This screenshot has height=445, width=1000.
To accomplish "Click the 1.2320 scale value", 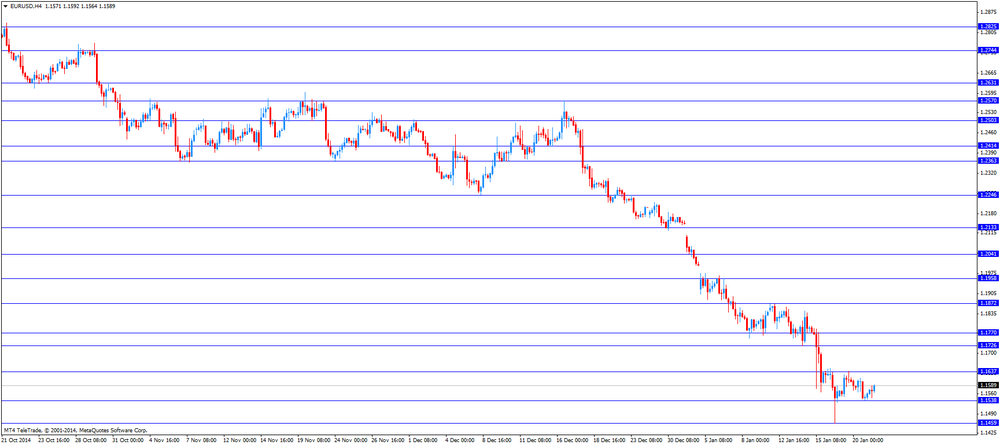I will coord(987,173).
